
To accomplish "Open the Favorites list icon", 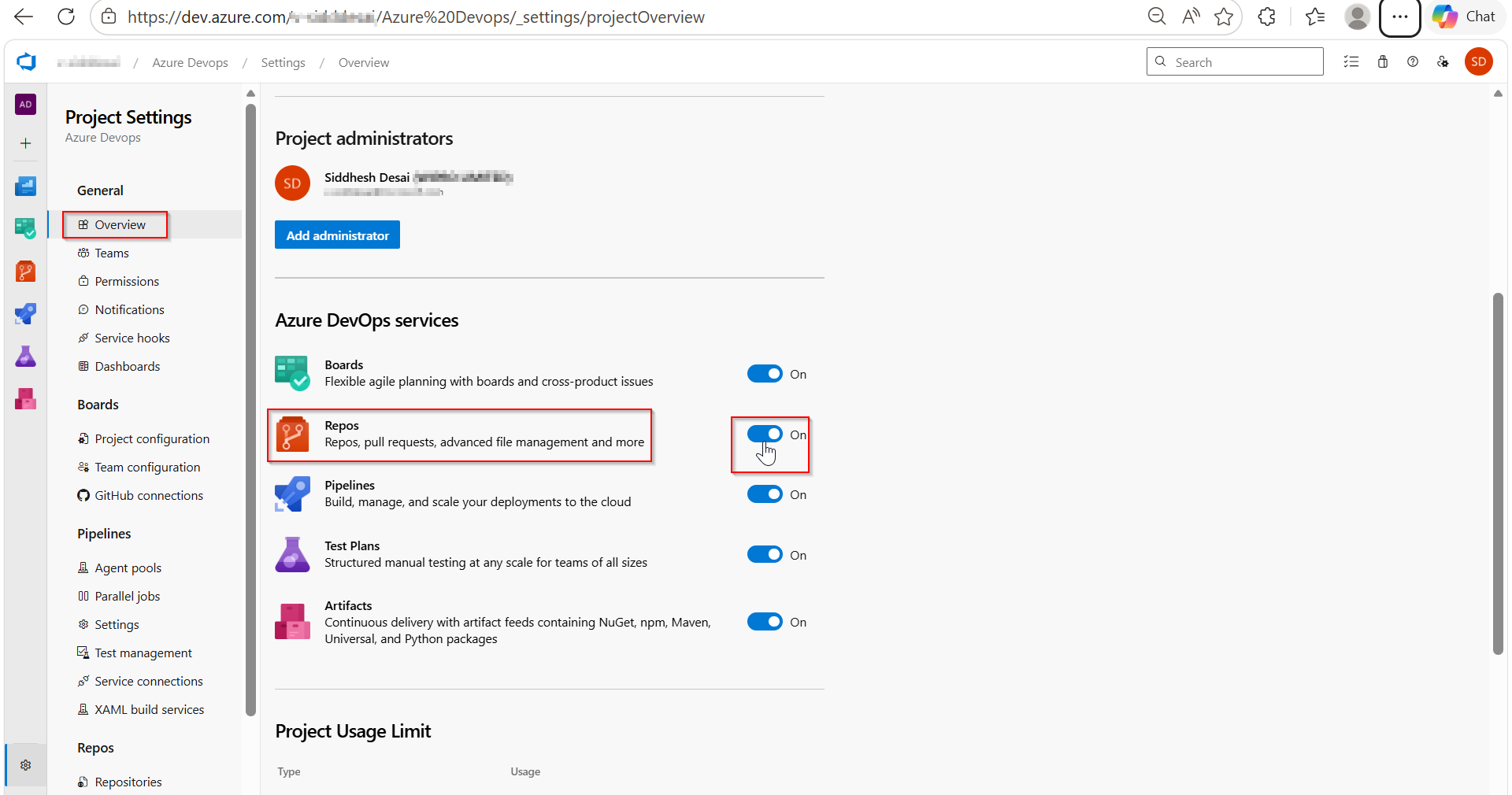I will pos(1314,17).
